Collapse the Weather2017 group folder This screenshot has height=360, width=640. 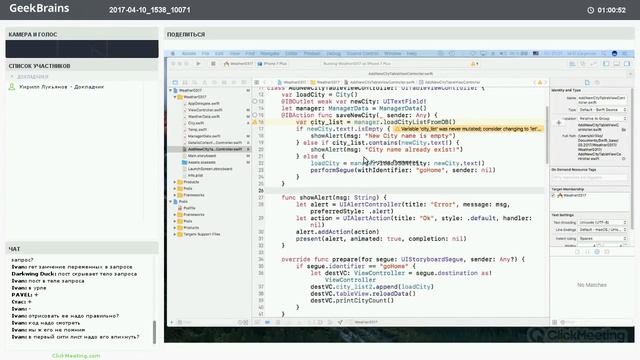point(175,97)
